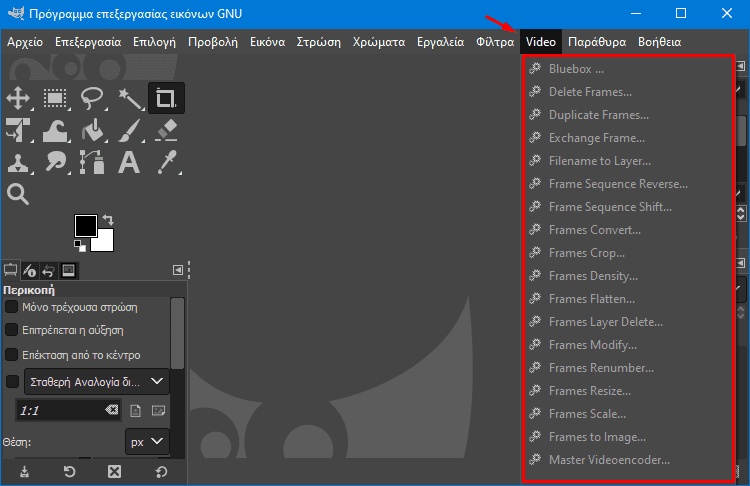Open the Επεξεργασία menu

[x=88, y=42]
